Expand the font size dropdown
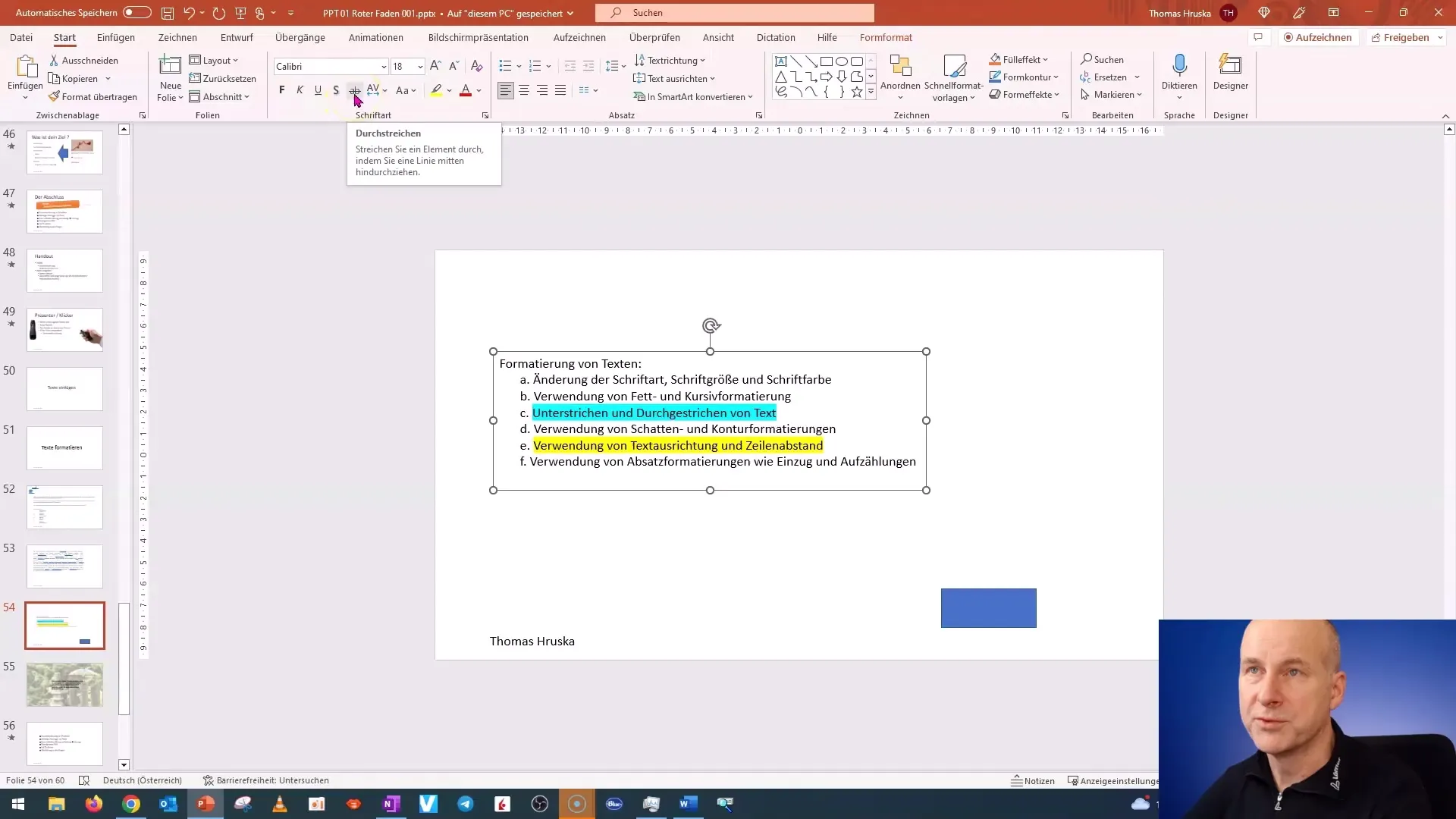Image resolution: width=1456 pixels, height=819 pixels. pyautogui.click(x=420, y=67)
